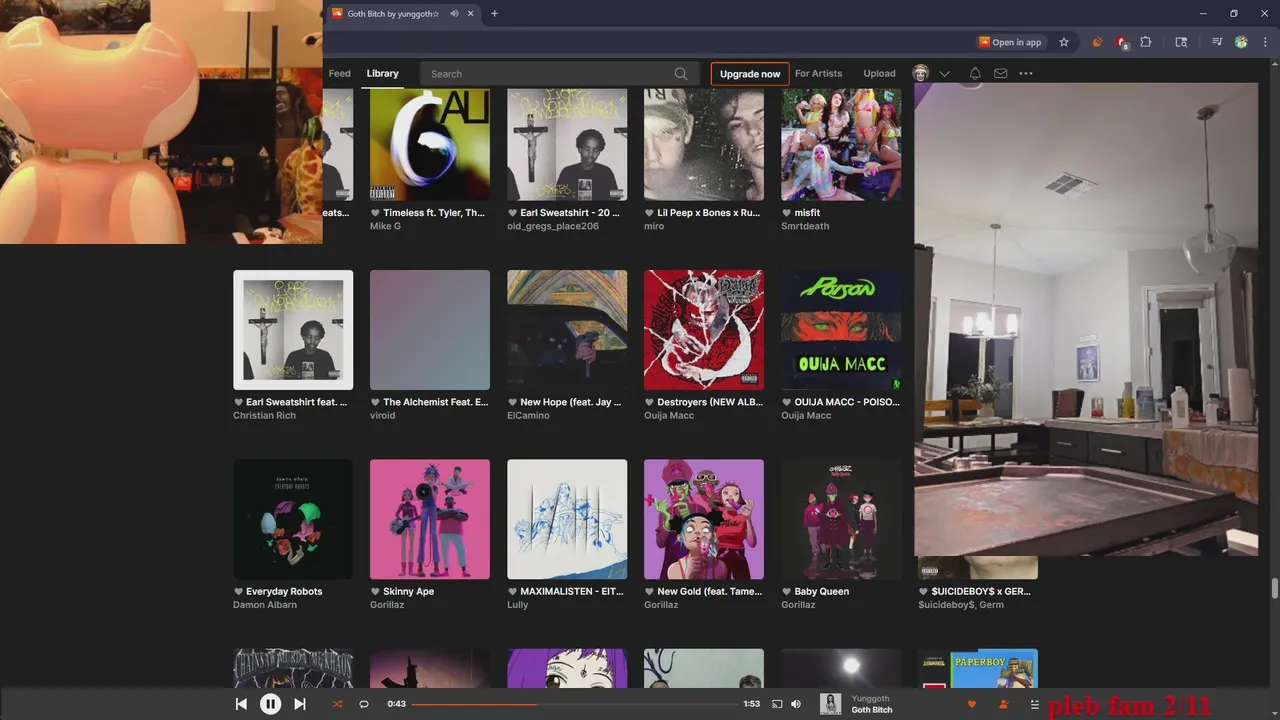Switch to the Library tab
The height and width of the screenshot is (720, 1280).
coord(382,73)
